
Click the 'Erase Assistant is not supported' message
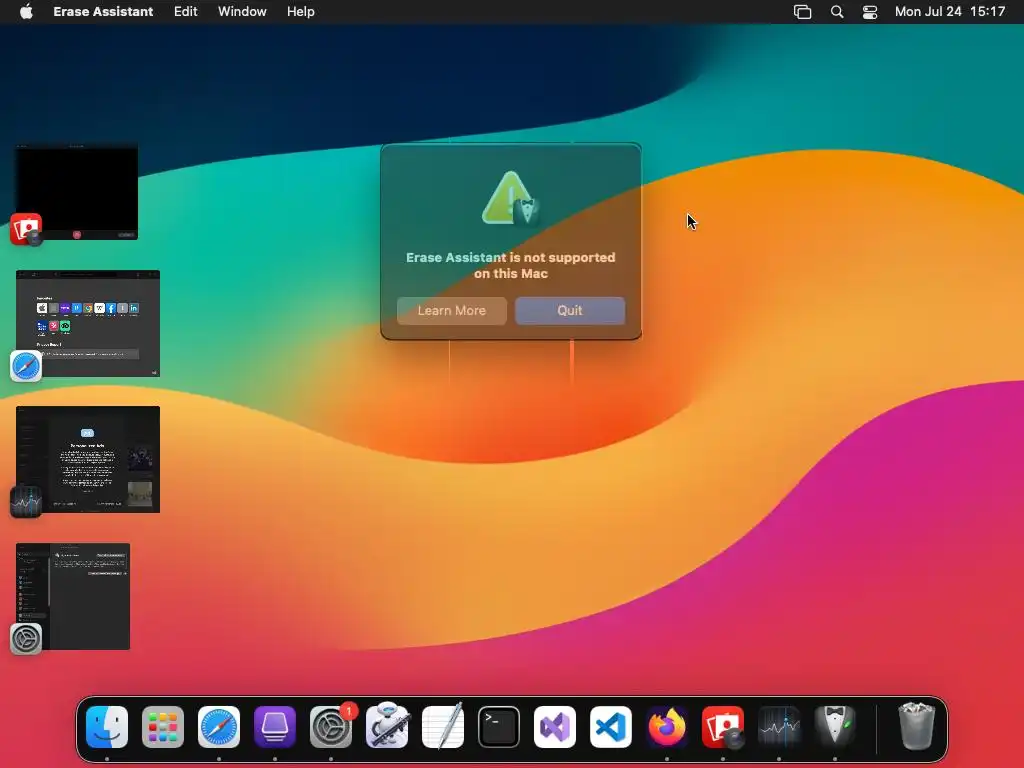coord(511,265)
